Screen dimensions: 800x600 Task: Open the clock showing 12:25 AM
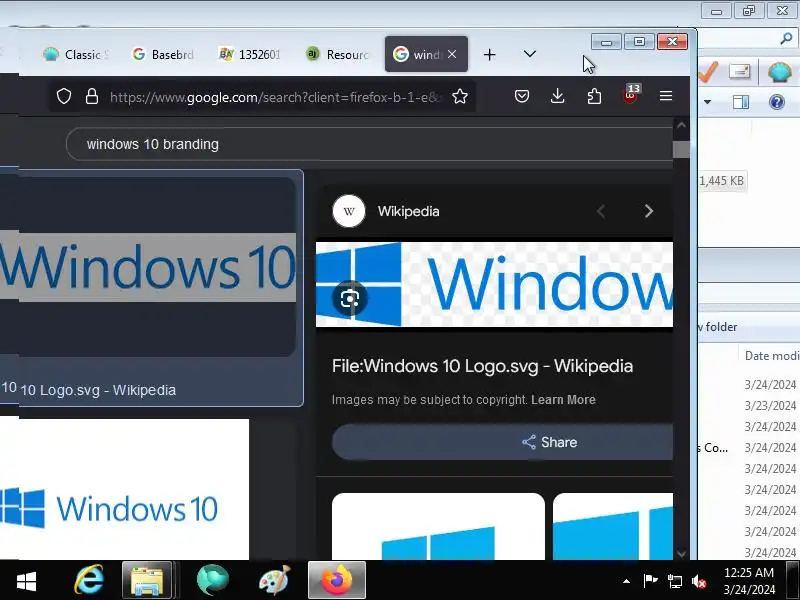click(x=749, y=581)
